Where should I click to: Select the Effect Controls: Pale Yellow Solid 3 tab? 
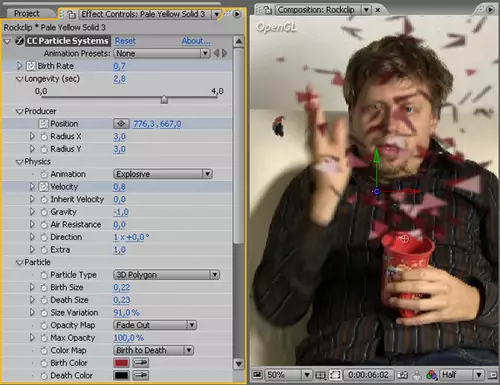point(143,14)
